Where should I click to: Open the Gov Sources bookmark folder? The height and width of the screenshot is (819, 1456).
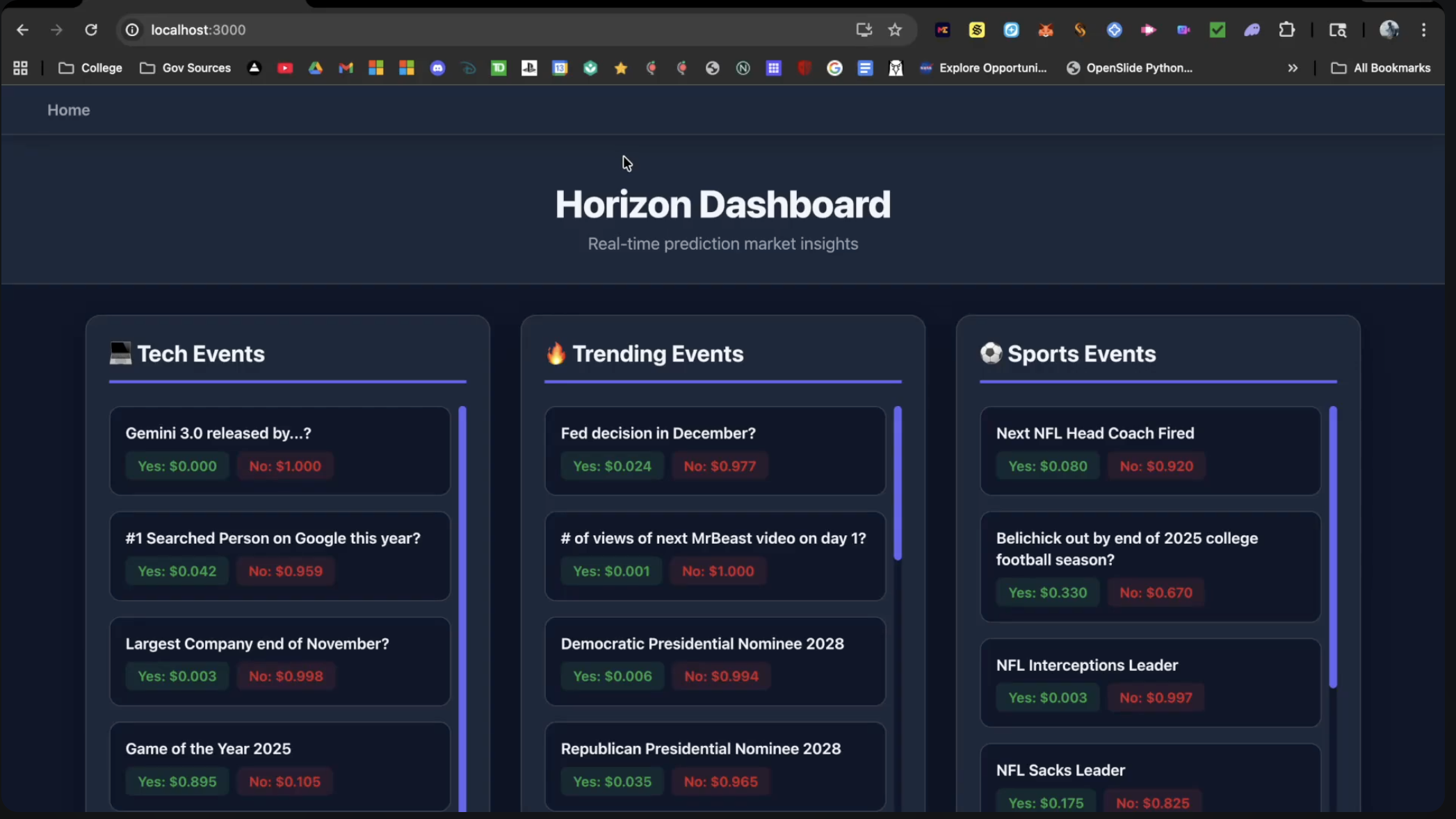185,68
